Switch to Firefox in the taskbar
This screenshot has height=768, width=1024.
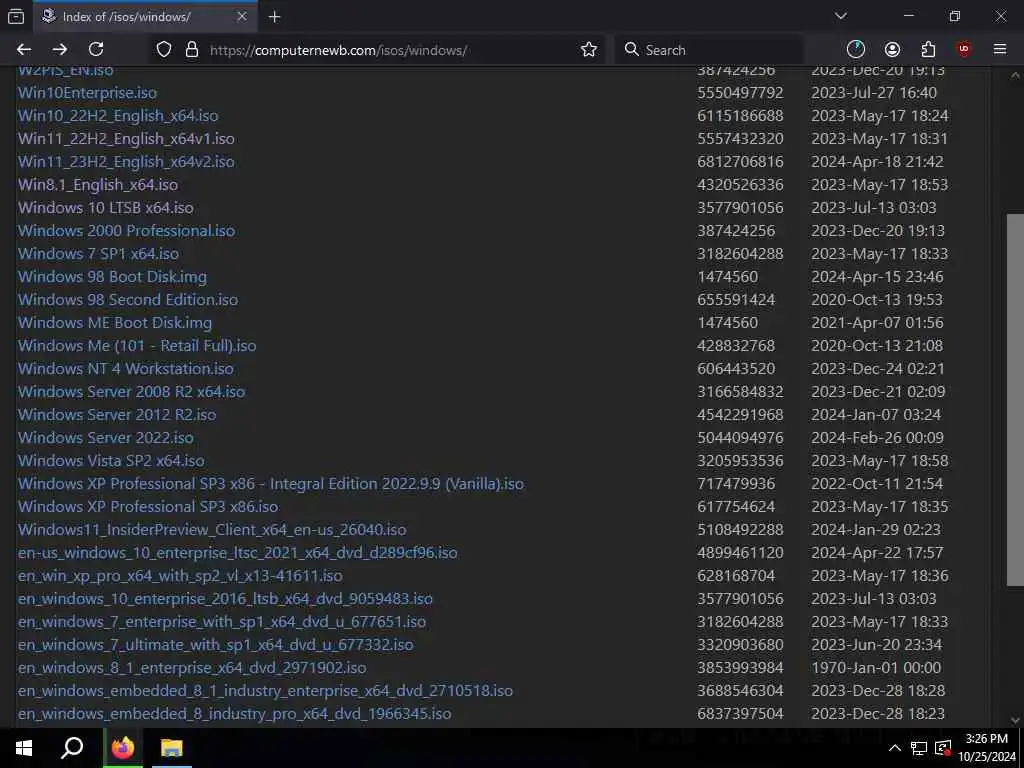tap(122, 748)
